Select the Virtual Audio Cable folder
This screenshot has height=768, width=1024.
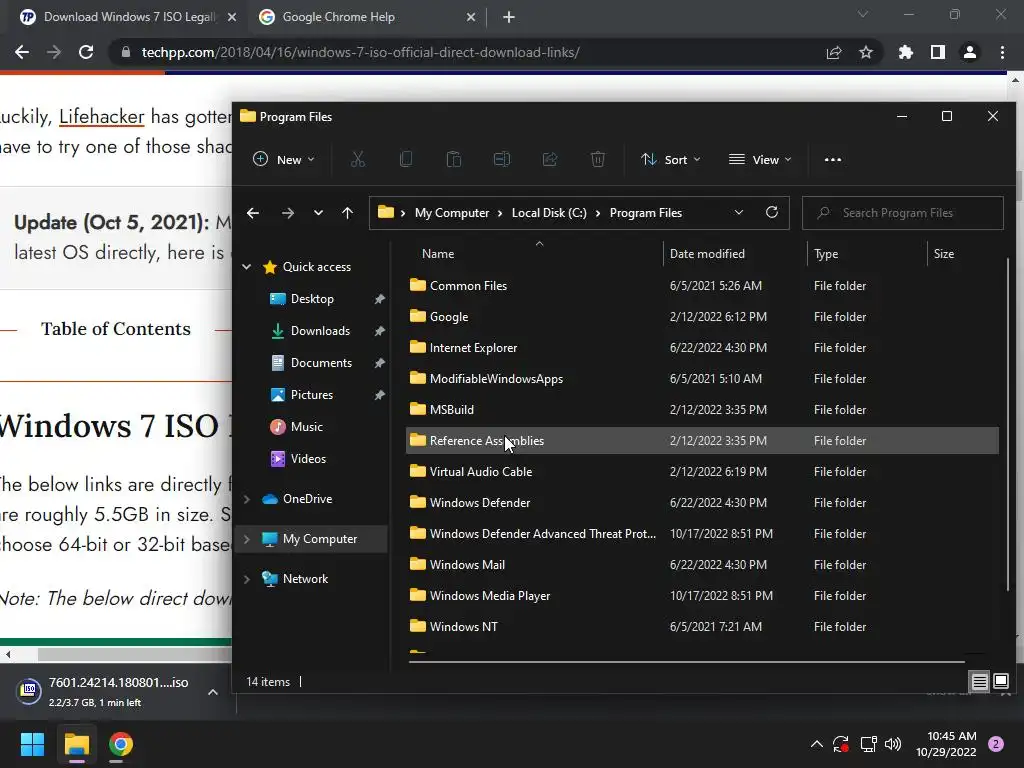(702, 472)
